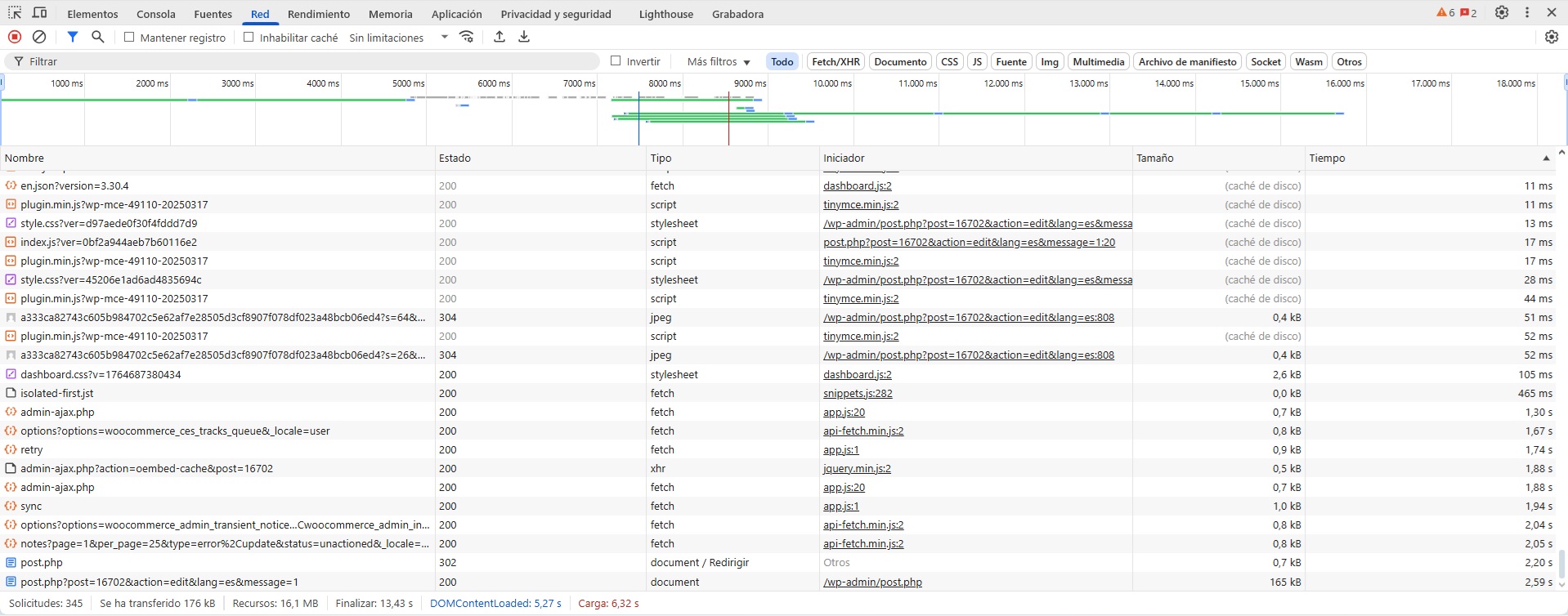Screen dimensions: 1568x616
Task: Open the network search magnifier
Action: (x=98, y=37)
